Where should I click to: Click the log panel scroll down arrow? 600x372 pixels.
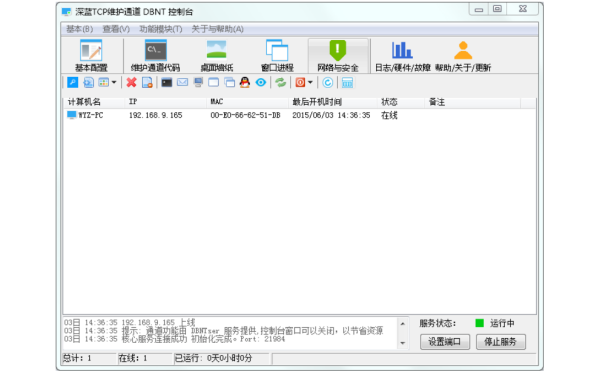[x=403, y=343]
